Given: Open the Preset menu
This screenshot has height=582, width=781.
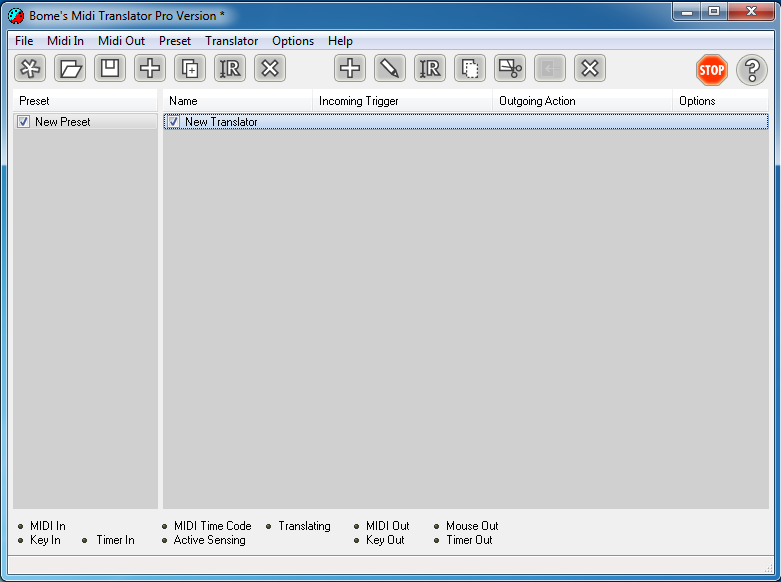Looking at the screenshot, I should click(175, 41).
